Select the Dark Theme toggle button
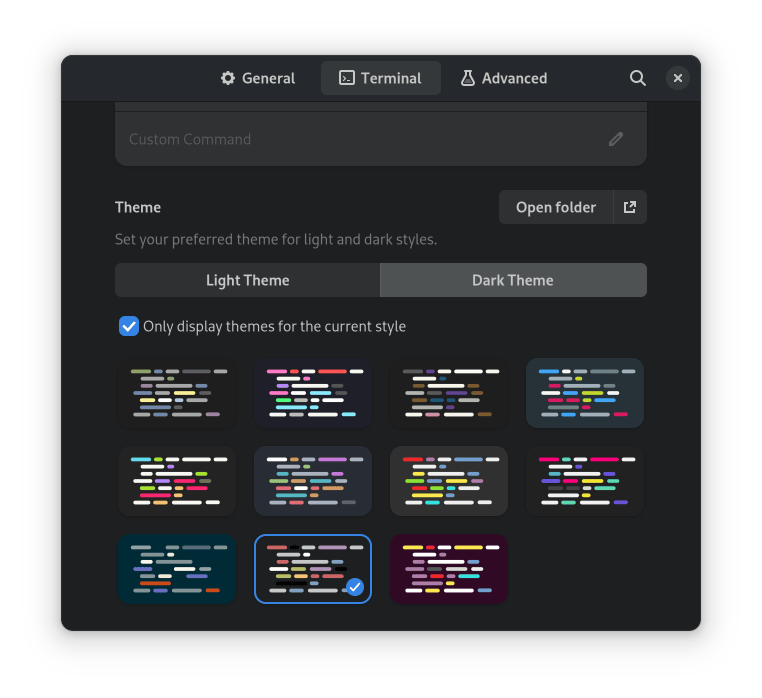Viewport: 762px width, 698px height. 513,280
